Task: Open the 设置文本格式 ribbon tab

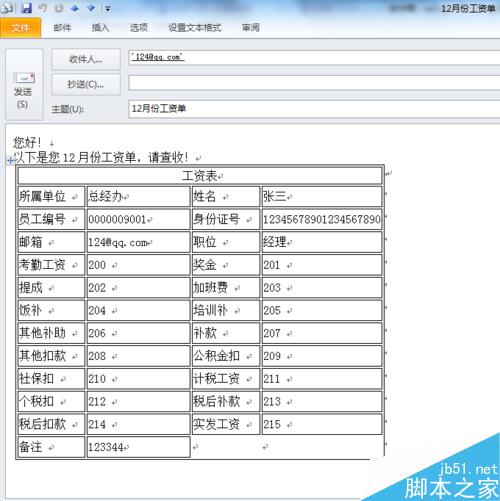Action: point(195,28)
